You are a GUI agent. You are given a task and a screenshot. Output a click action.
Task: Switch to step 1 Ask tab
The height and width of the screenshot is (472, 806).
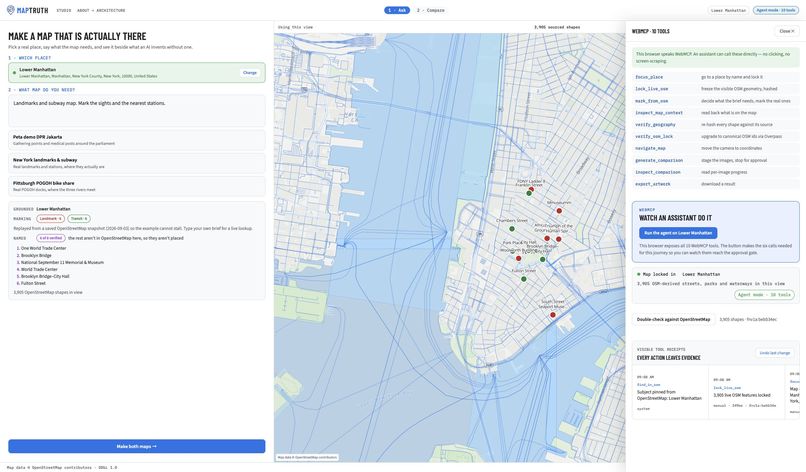(397, 10)
